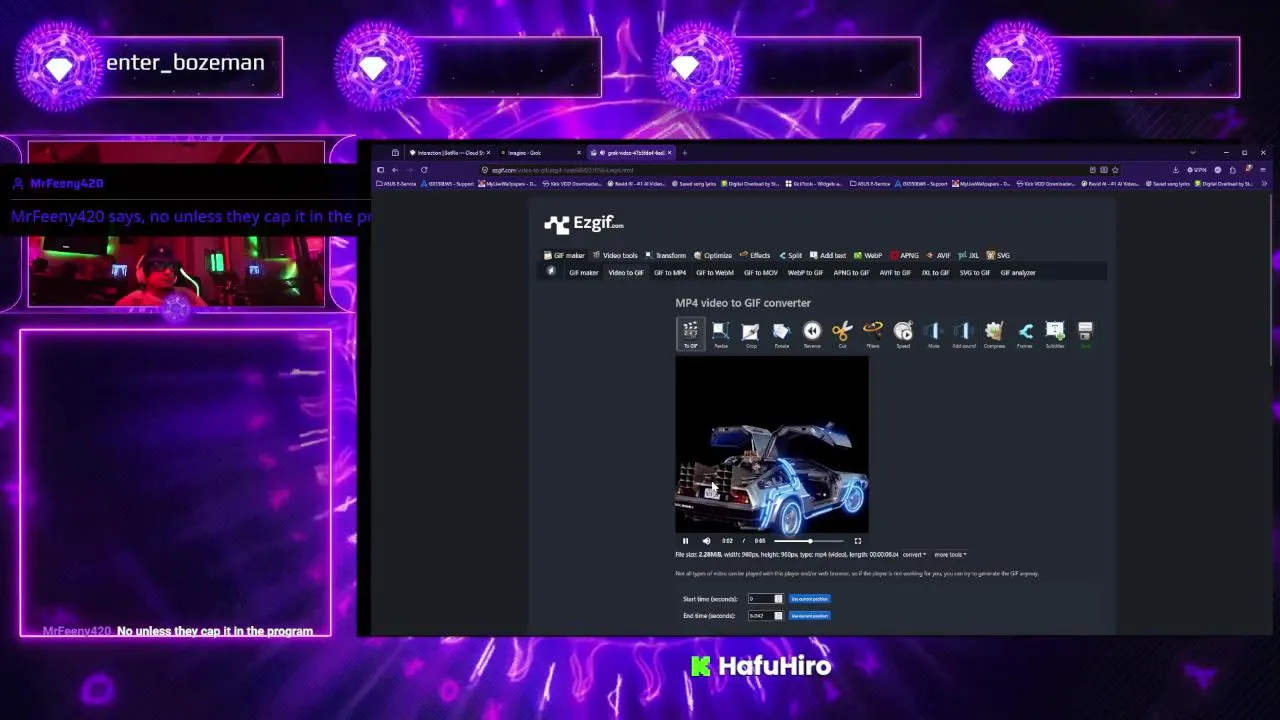Go to AVIF to GIF
1280x720 pixels.
(x=895, y=272)
